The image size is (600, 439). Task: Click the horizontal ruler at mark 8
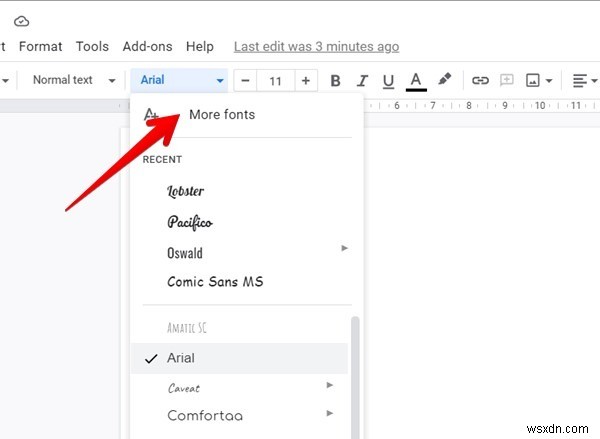(468, 105)
